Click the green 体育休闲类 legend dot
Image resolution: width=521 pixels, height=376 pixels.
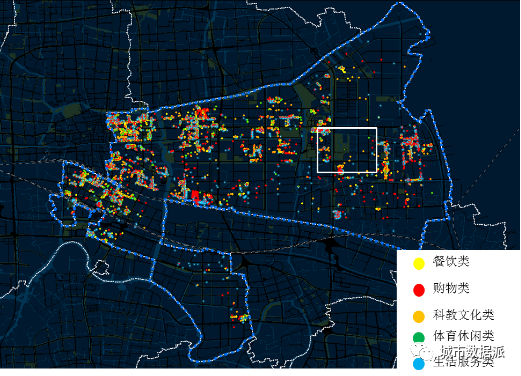click(x=419, y=337)
